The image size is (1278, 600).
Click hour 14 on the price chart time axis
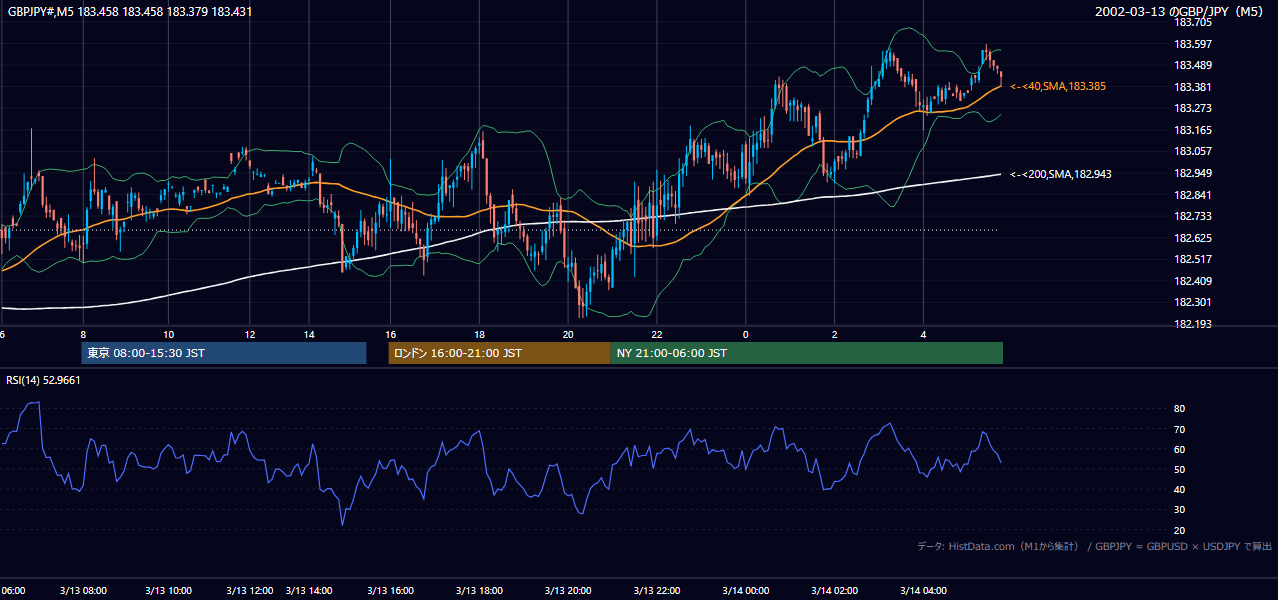click(310, 335)
